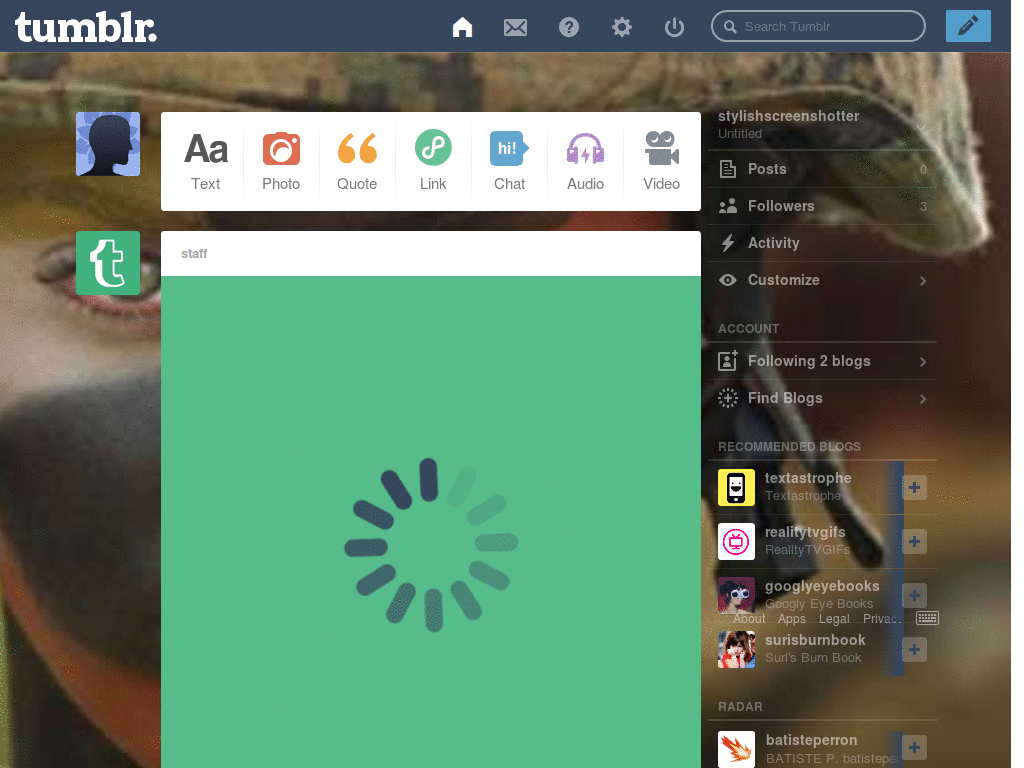The height and width of the screenshot is (768, 1024).
Task: Click the Followers people icon
Action: [x=728, y=206]
